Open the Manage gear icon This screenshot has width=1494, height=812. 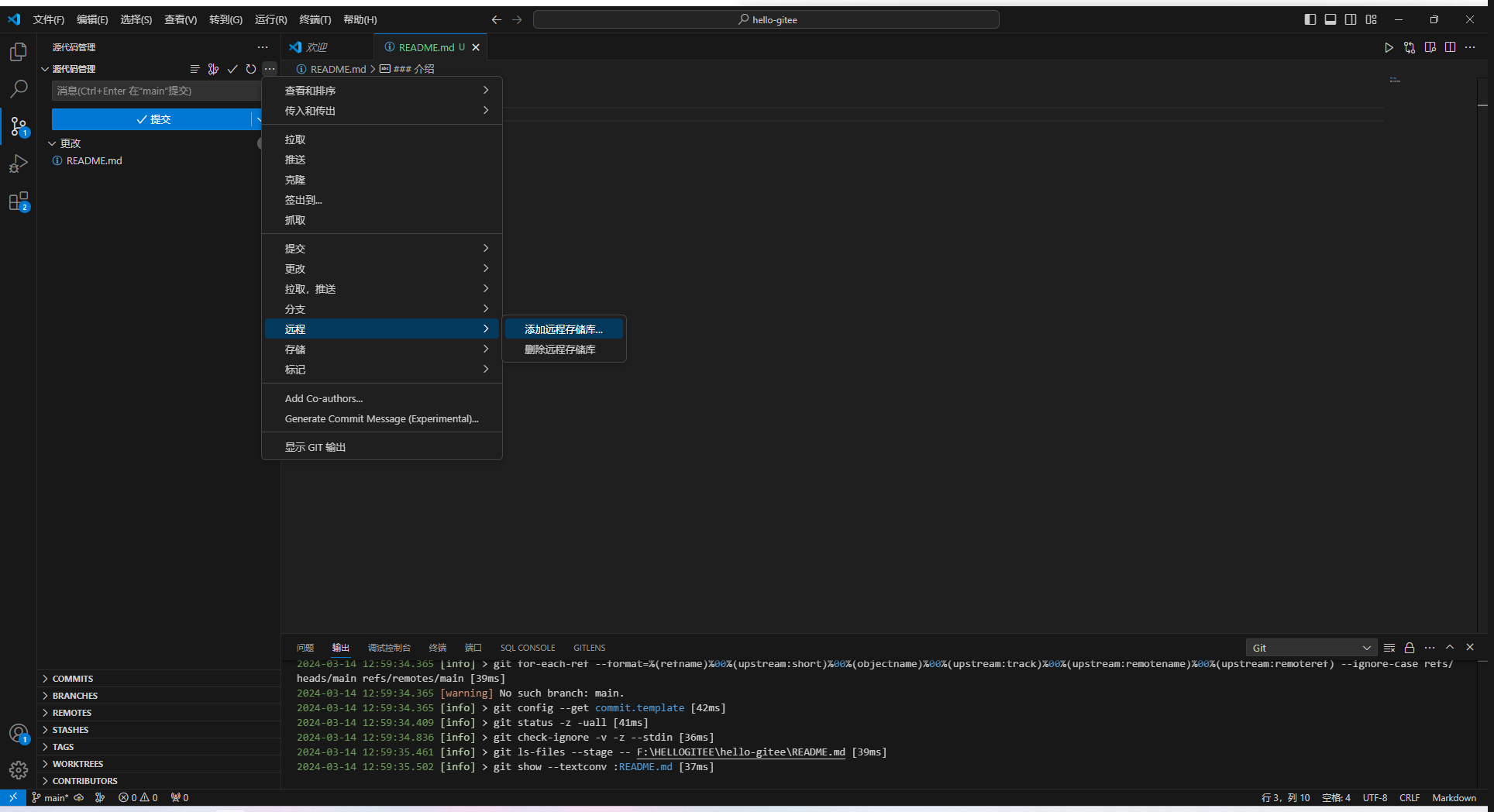[x=19, y=770]
